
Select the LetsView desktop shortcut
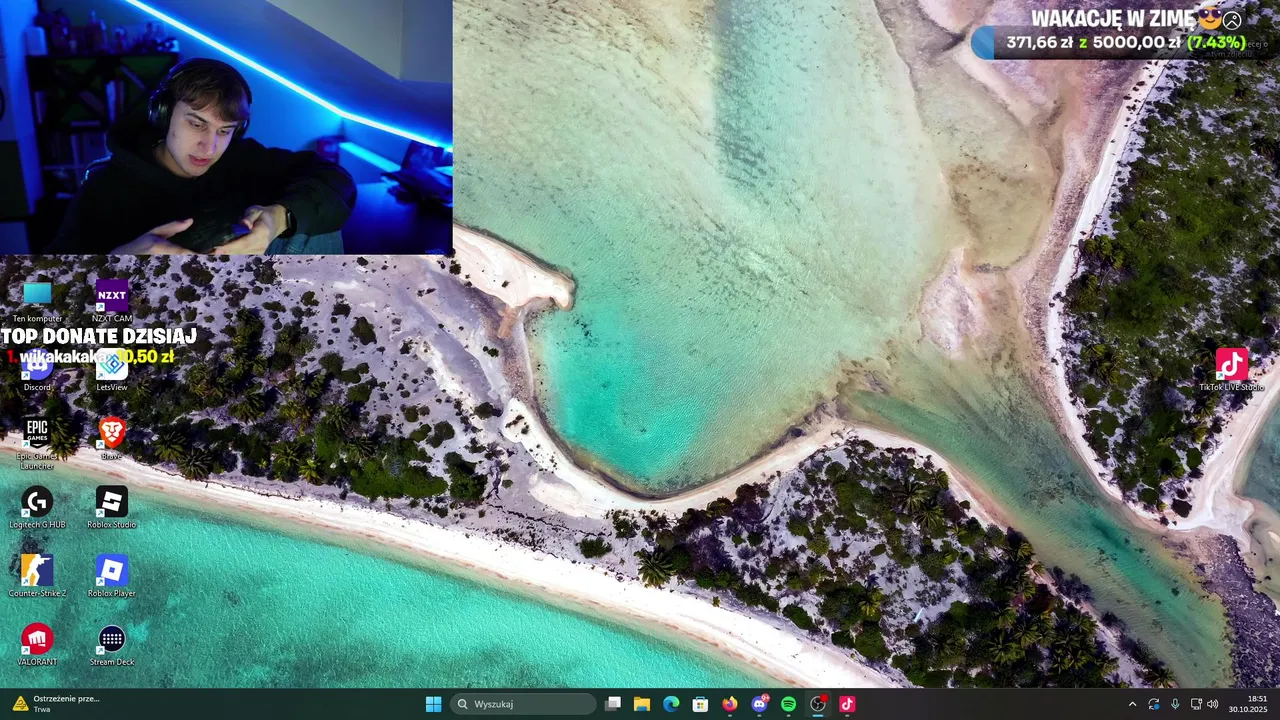coord(112,370)
